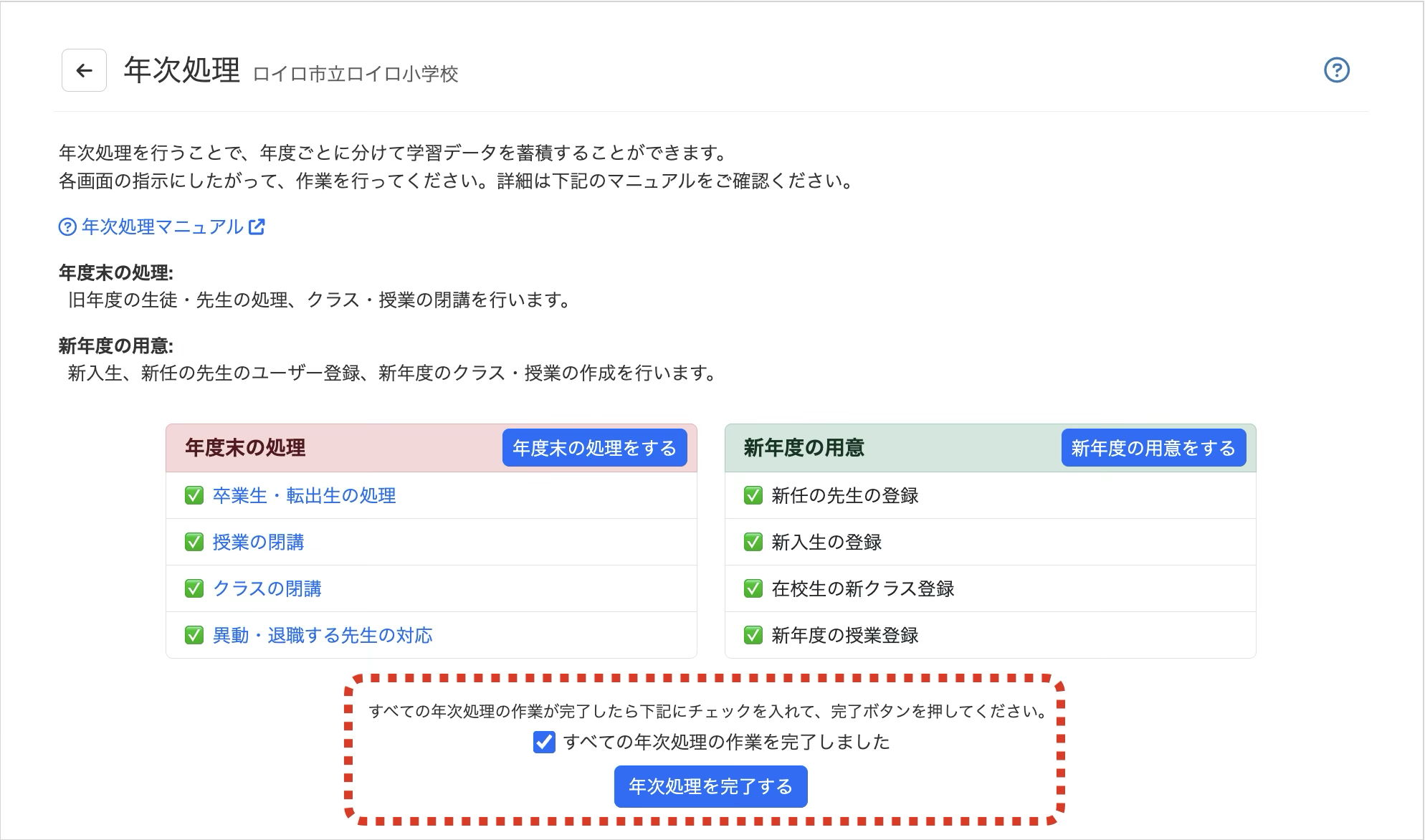Click the question icon before 年次処理マニュアル
This screenshot has height=840, width=1425.
coord(67,227)
